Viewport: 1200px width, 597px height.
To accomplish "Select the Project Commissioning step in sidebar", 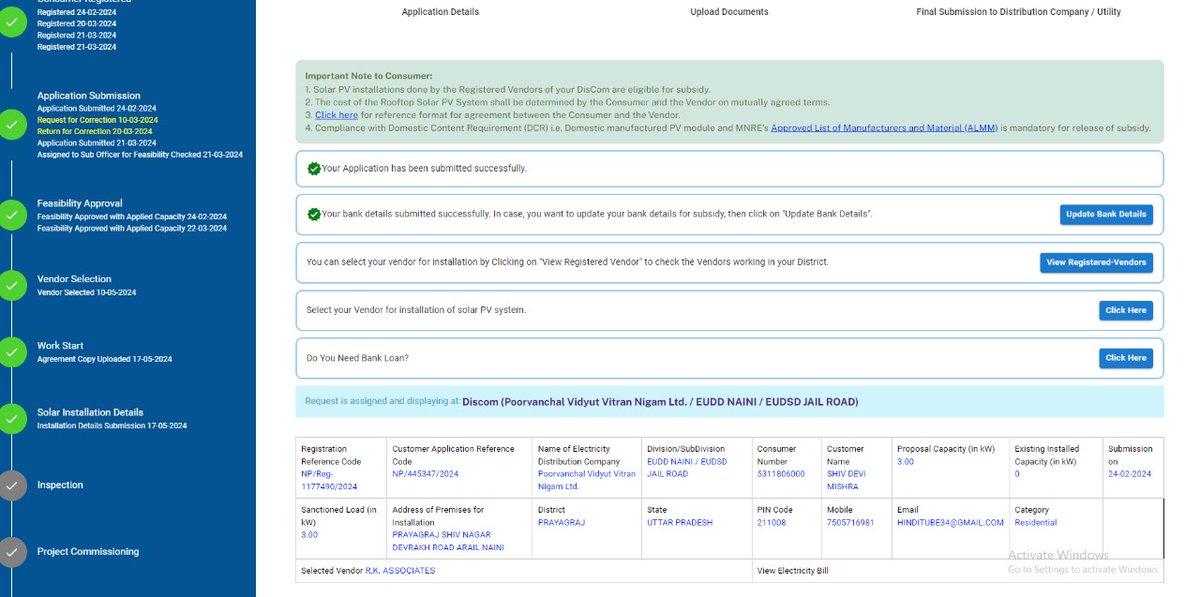I will [x=88, y=552].
